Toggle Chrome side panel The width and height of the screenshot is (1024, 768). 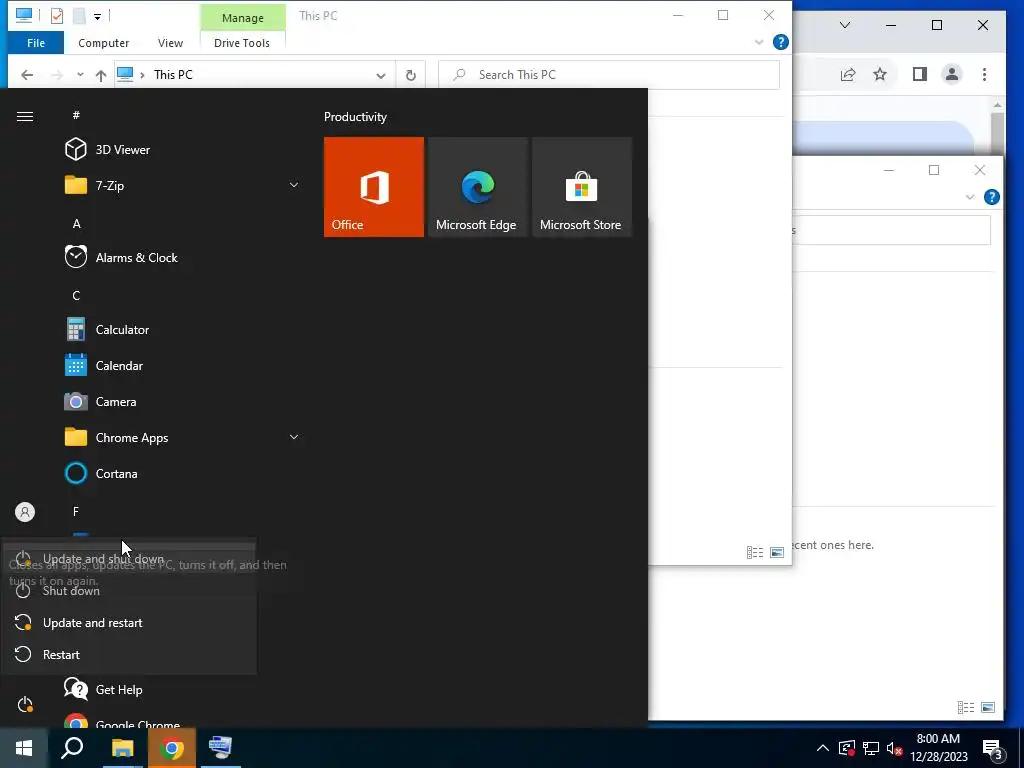920,74
